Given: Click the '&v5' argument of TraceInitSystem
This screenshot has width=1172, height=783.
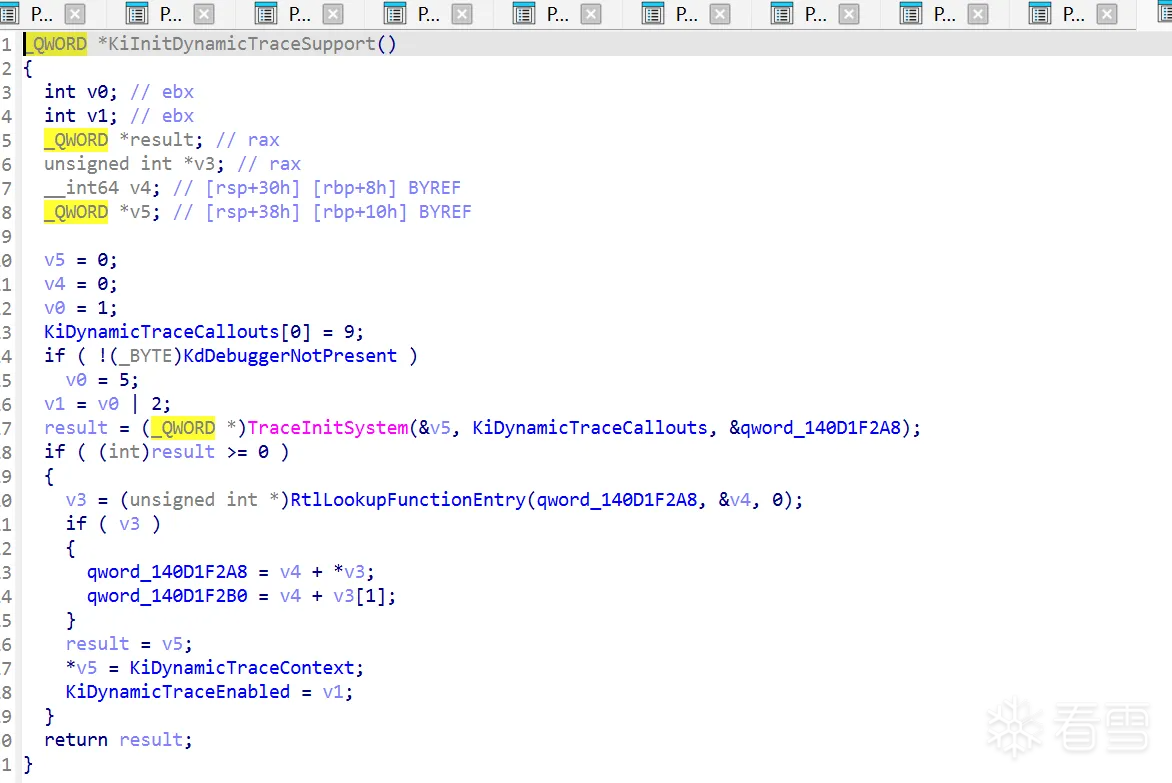Looking at the screenshot, I should click(435, 427).
